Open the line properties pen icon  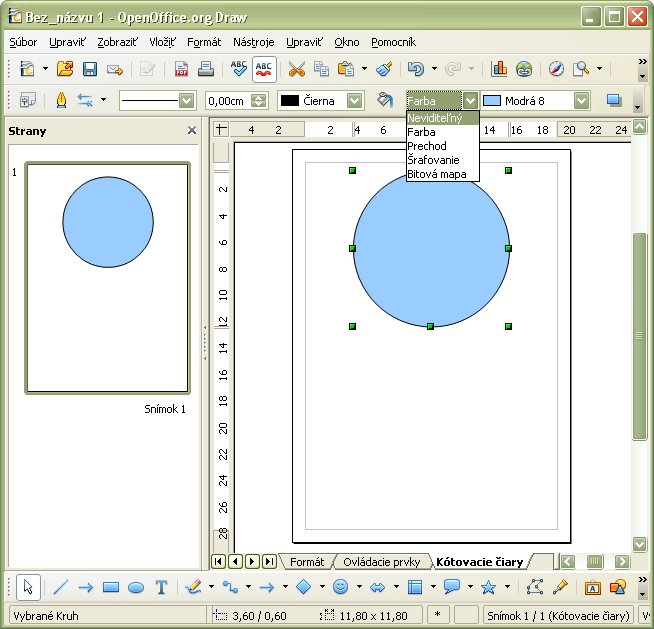tap(61, 101)
